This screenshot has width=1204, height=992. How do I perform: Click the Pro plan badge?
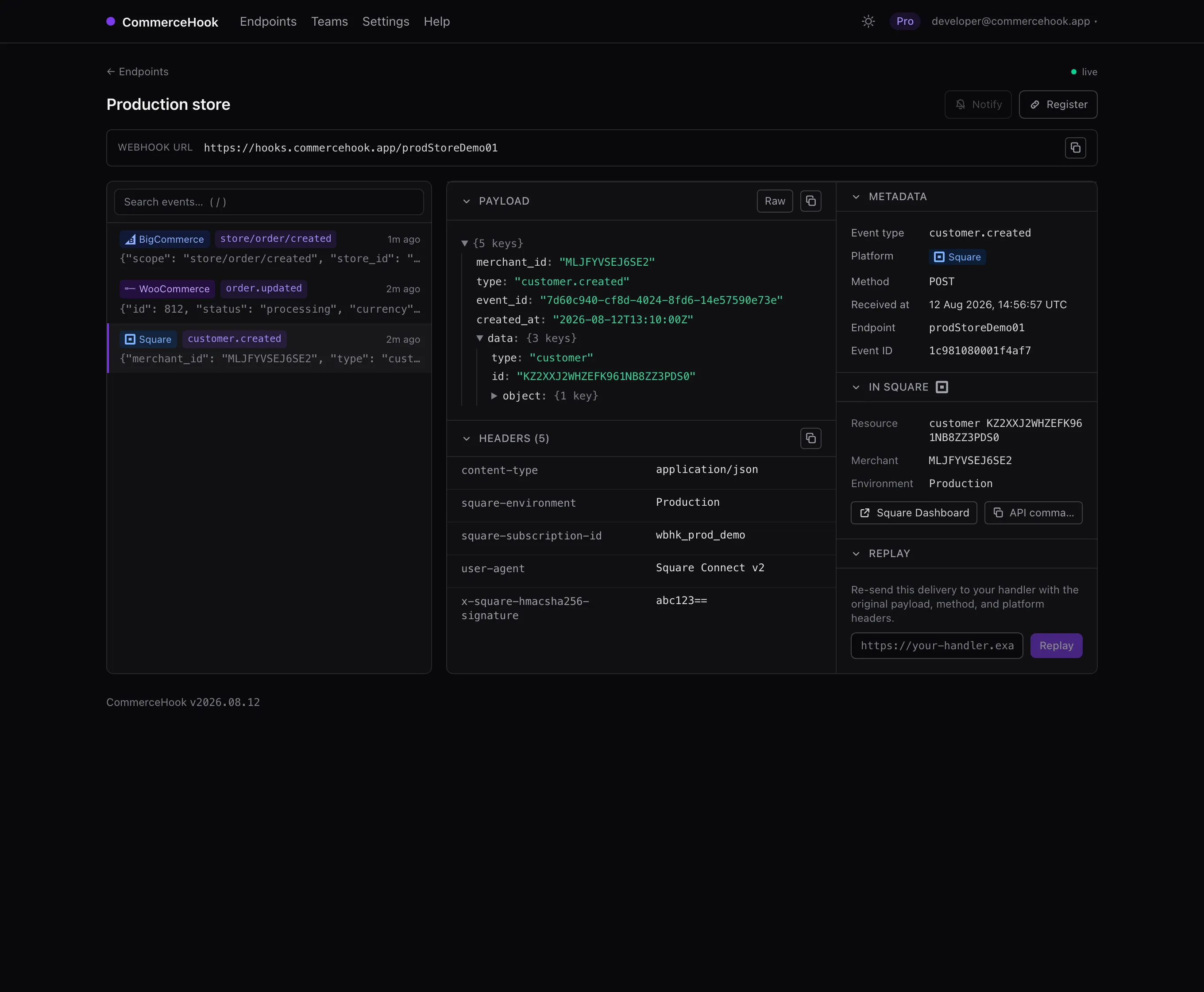pos(905,22)
